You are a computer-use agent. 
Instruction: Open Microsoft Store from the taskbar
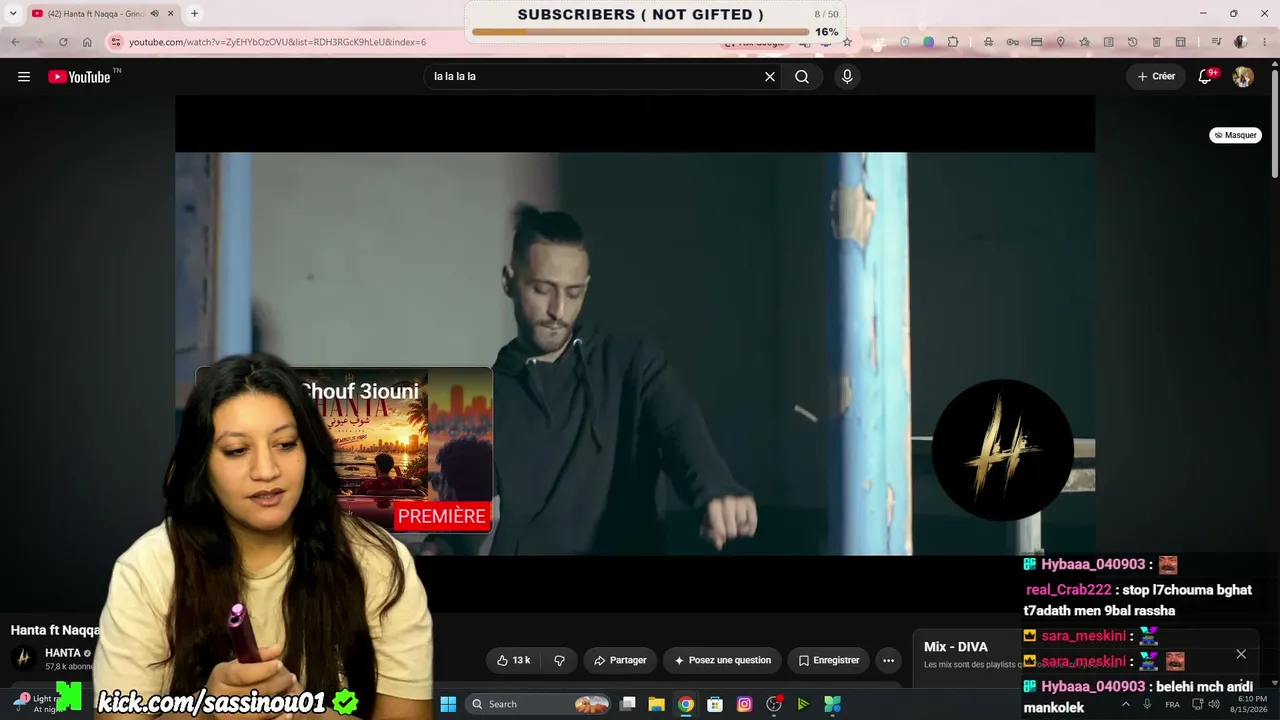click(x=715, y=704)
